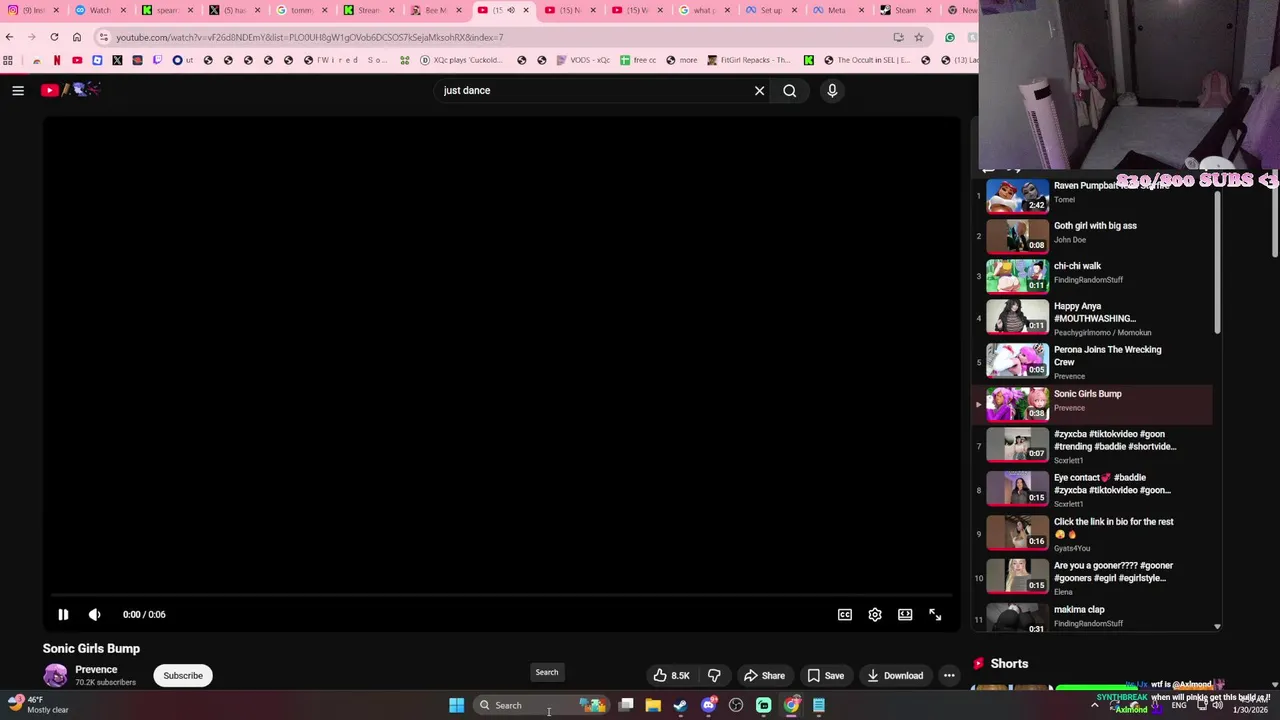Go to the YouTube home logo
1280x720 pixels.
click(70, 90)
